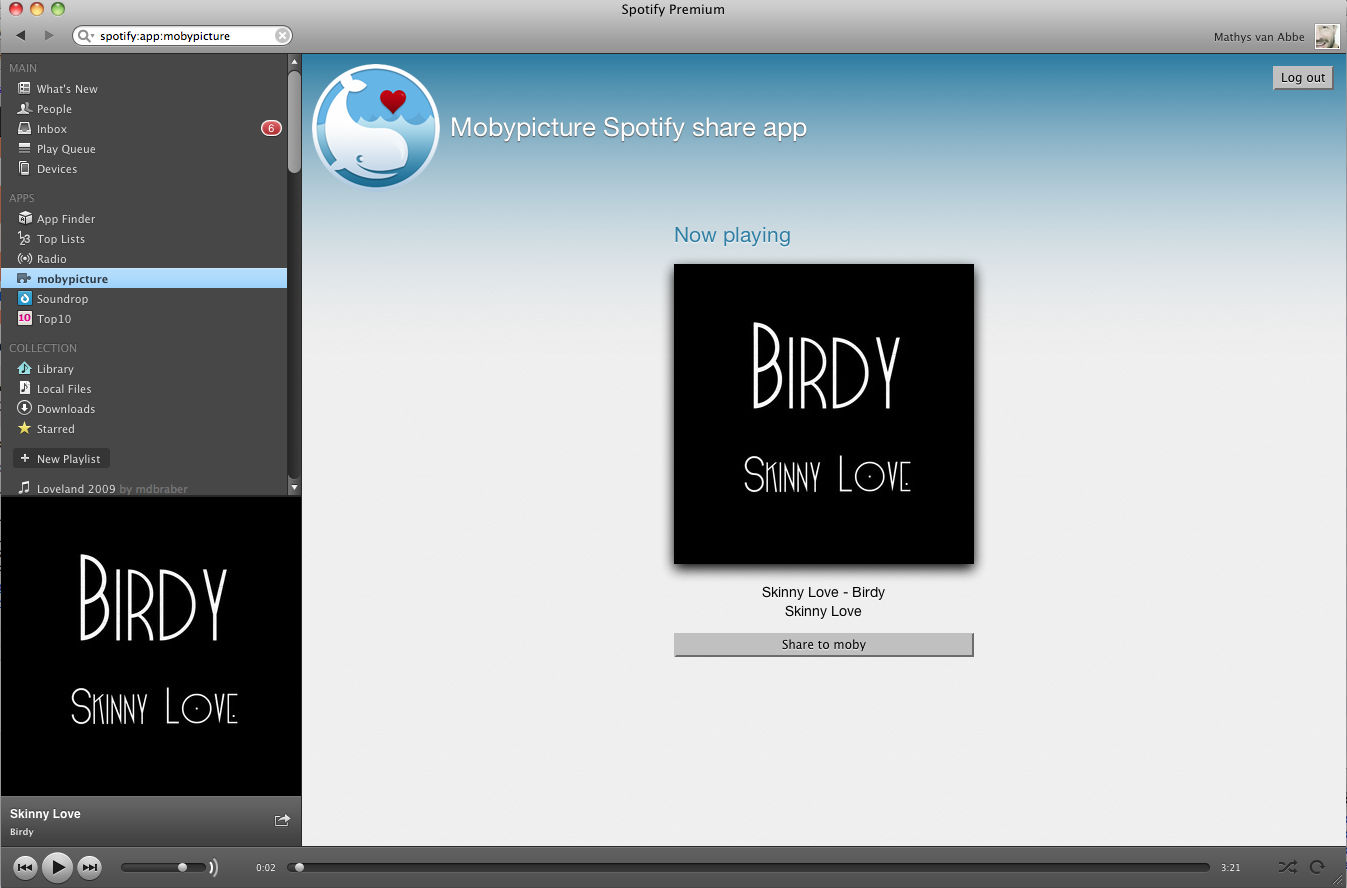Open the Inbox with 6 messages
Image resolution: width=1347 pixels, height=888 pixels.
[52, 129]
